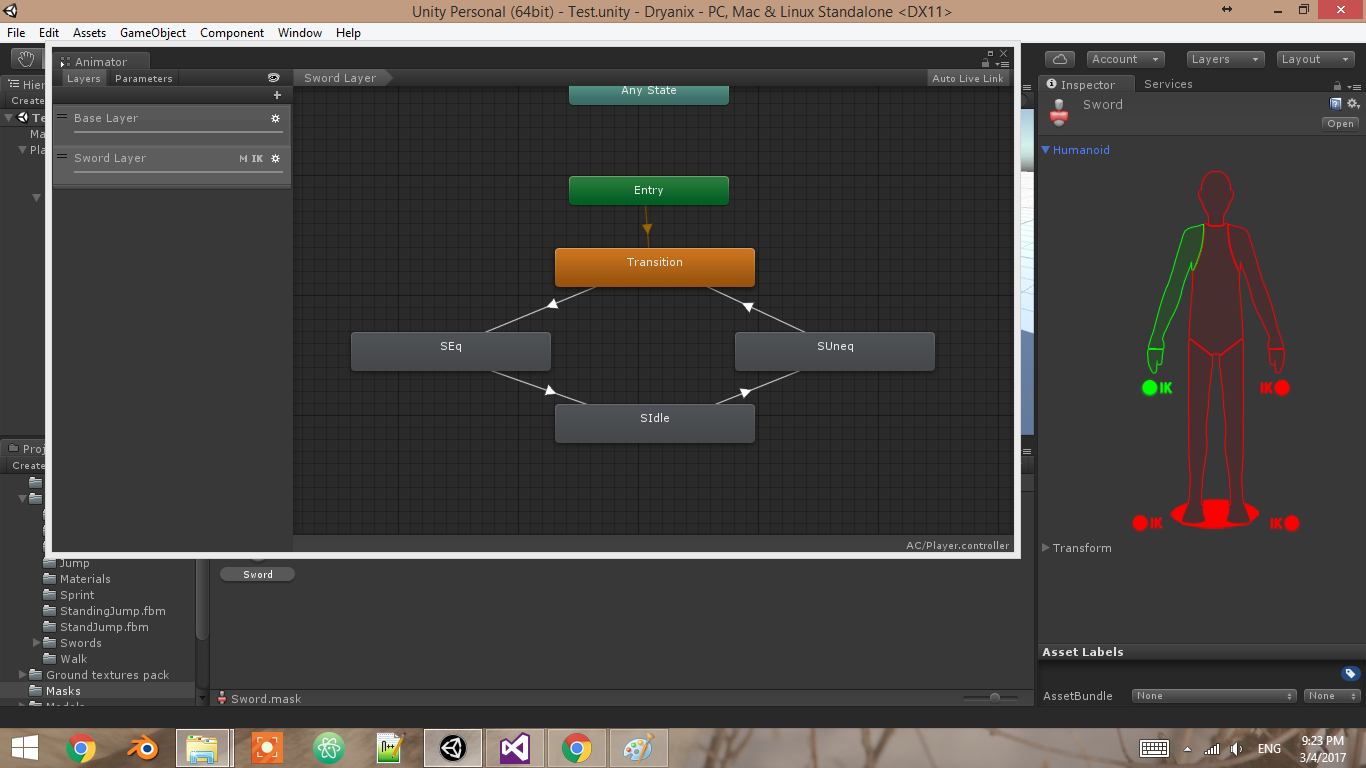
Task: Open File Explorer from taskbar
Action: (x=203, y=747)
